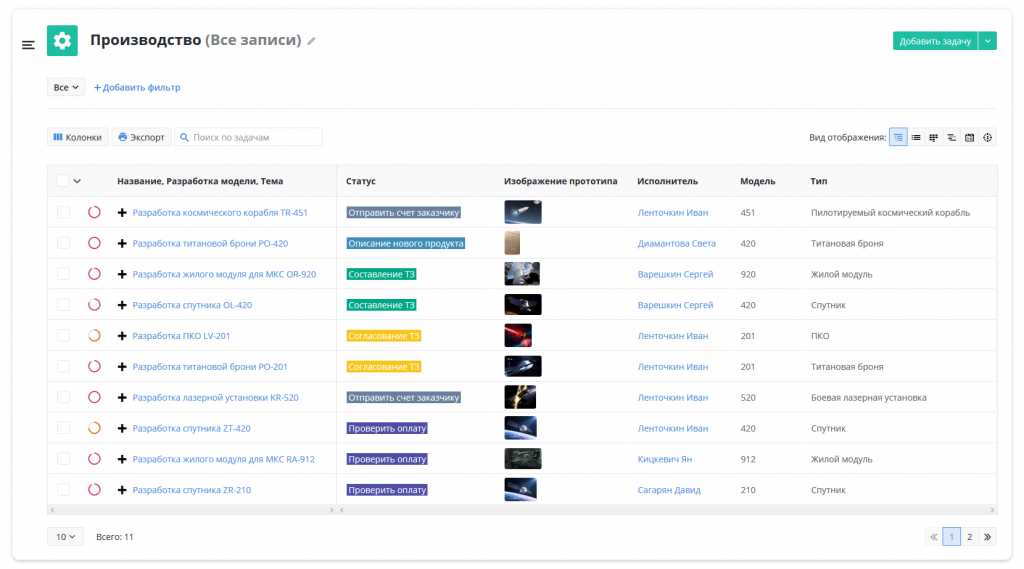
Task: Tick checkbox for Разработка спутника ZR-210 row
Action: tap(63, 490)
